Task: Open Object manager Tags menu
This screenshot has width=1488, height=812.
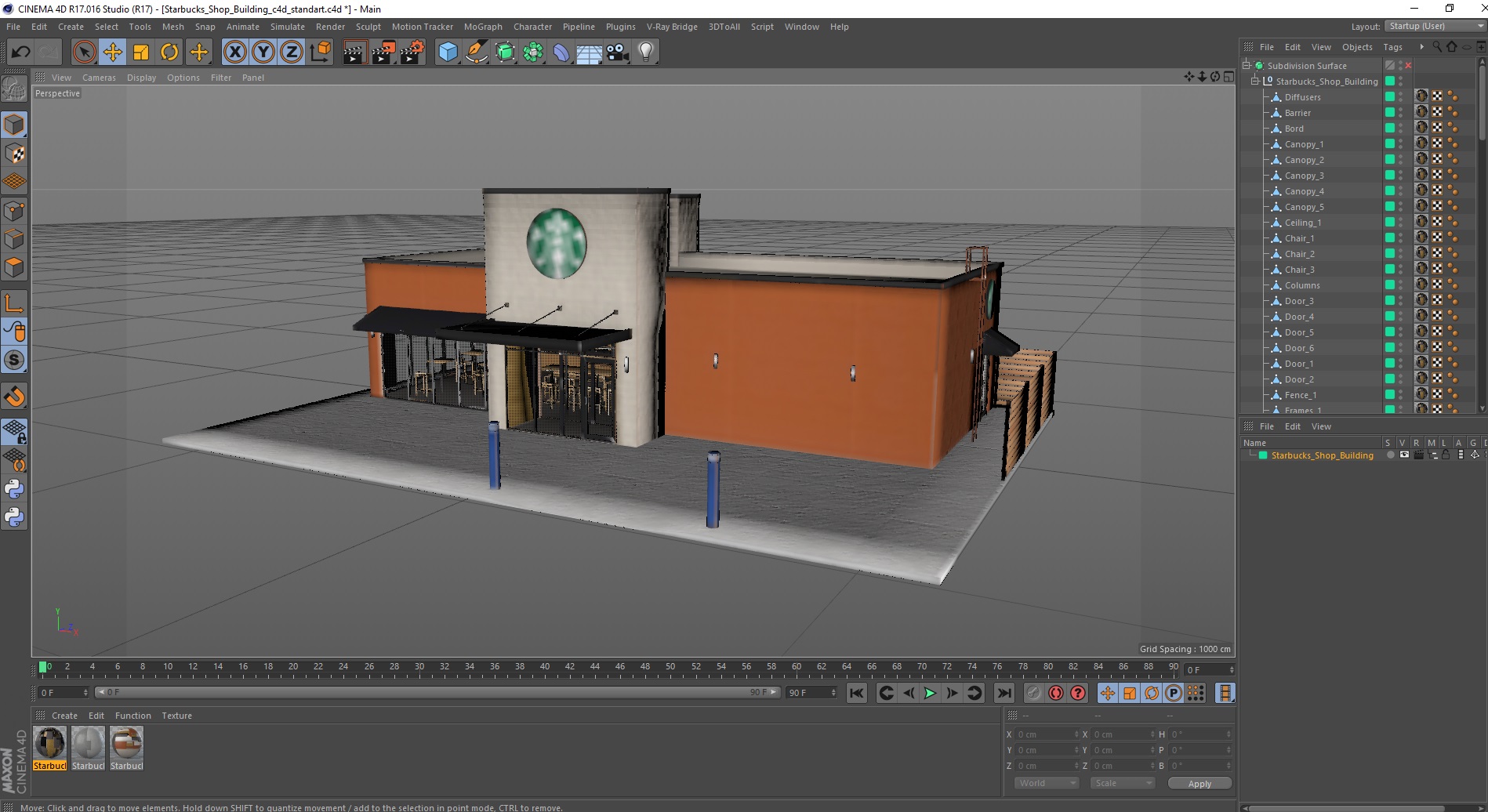Action: 1392,47
